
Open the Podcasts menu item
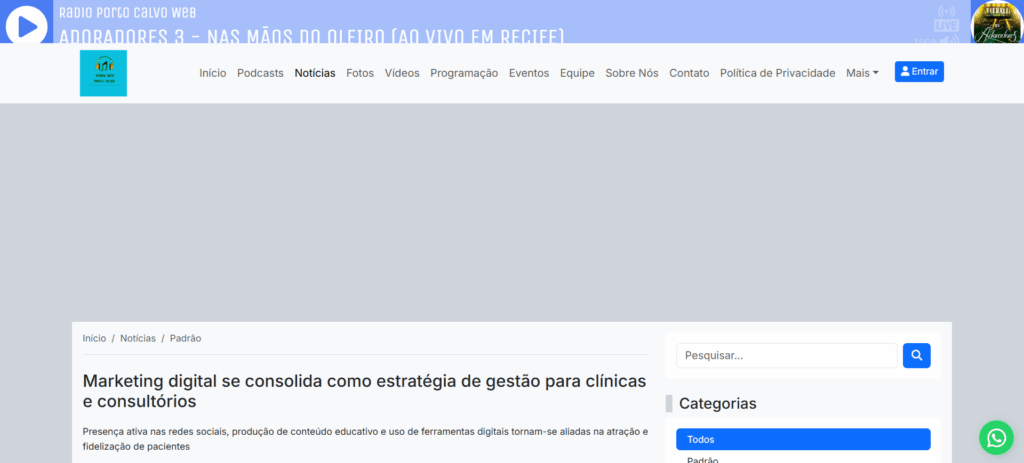click(x=260, y=73)
